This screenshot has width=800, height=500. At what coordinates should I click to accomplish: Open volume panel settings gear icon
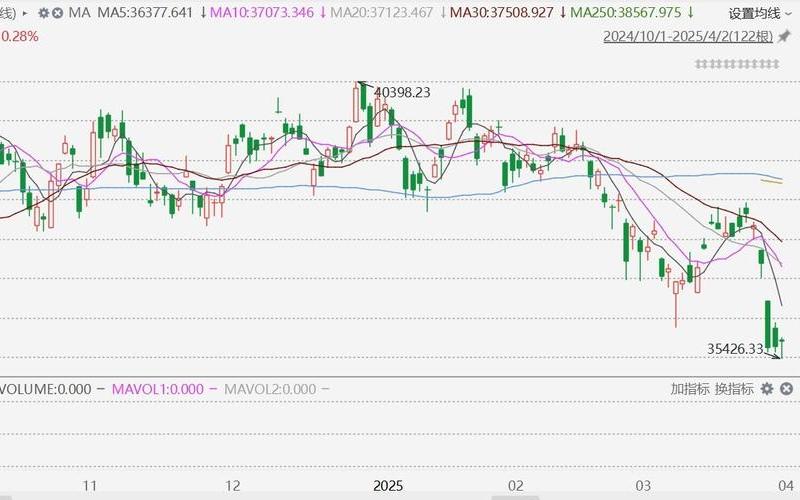point(767,389)
